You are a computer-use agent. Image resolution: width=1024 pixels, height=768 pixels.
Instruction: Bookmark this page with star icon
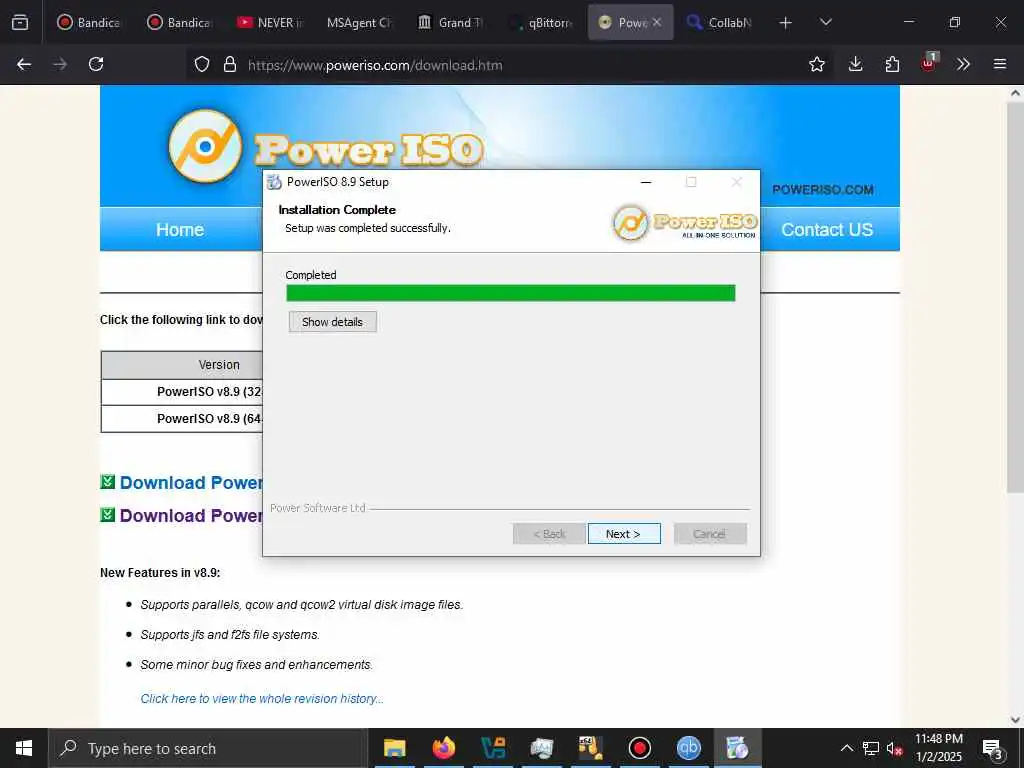pos(816,64)
